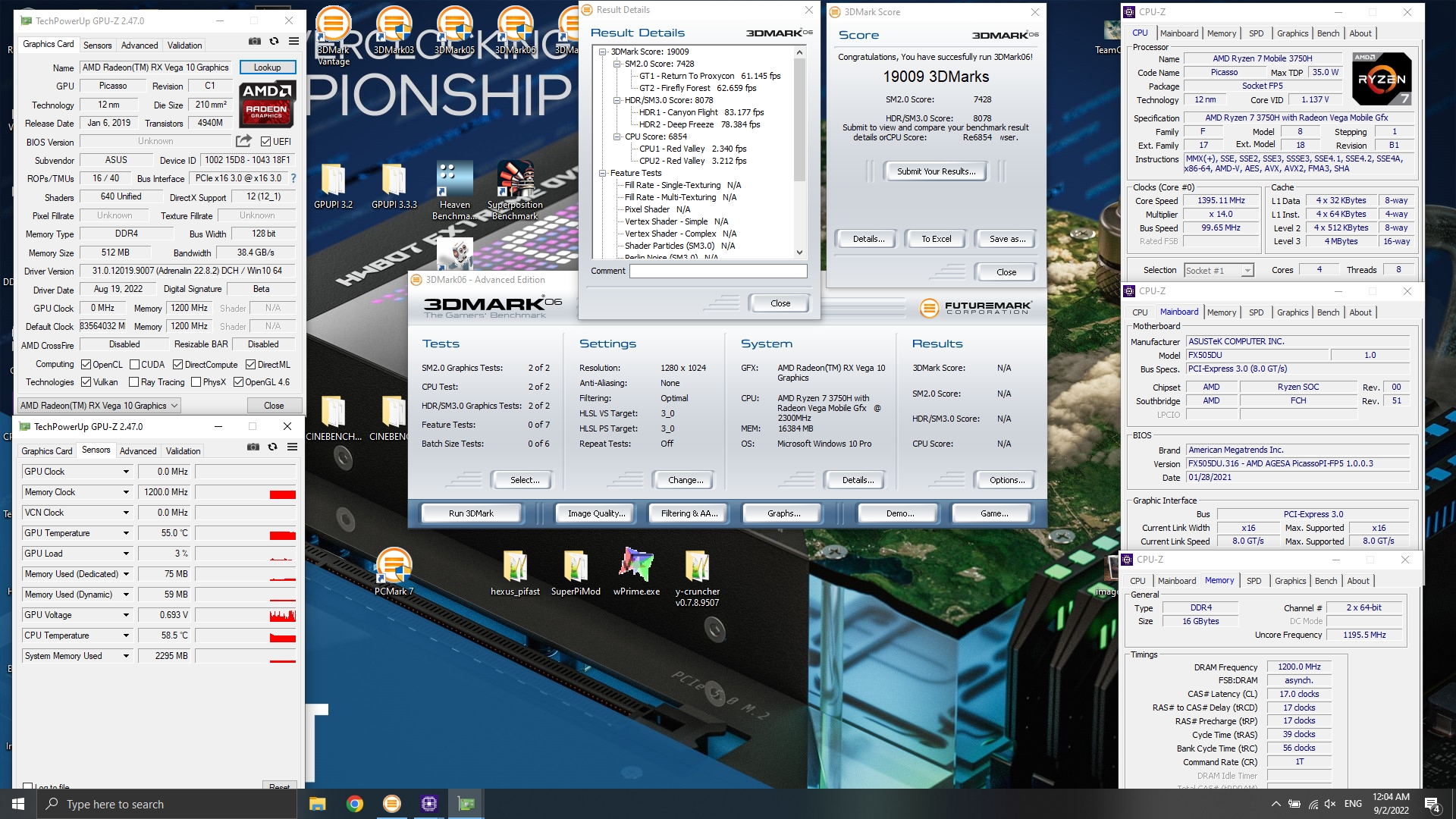Open Graphics tab in bottom CPU-Z window
Screen dimensions: 1456x819
pos(1290,581)
